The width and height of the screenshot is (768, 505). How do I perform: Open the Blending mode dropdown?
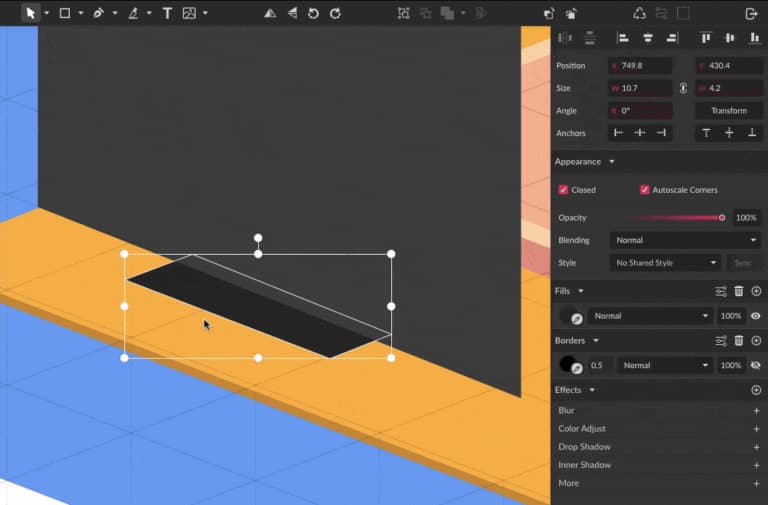(x=685, y=240)
